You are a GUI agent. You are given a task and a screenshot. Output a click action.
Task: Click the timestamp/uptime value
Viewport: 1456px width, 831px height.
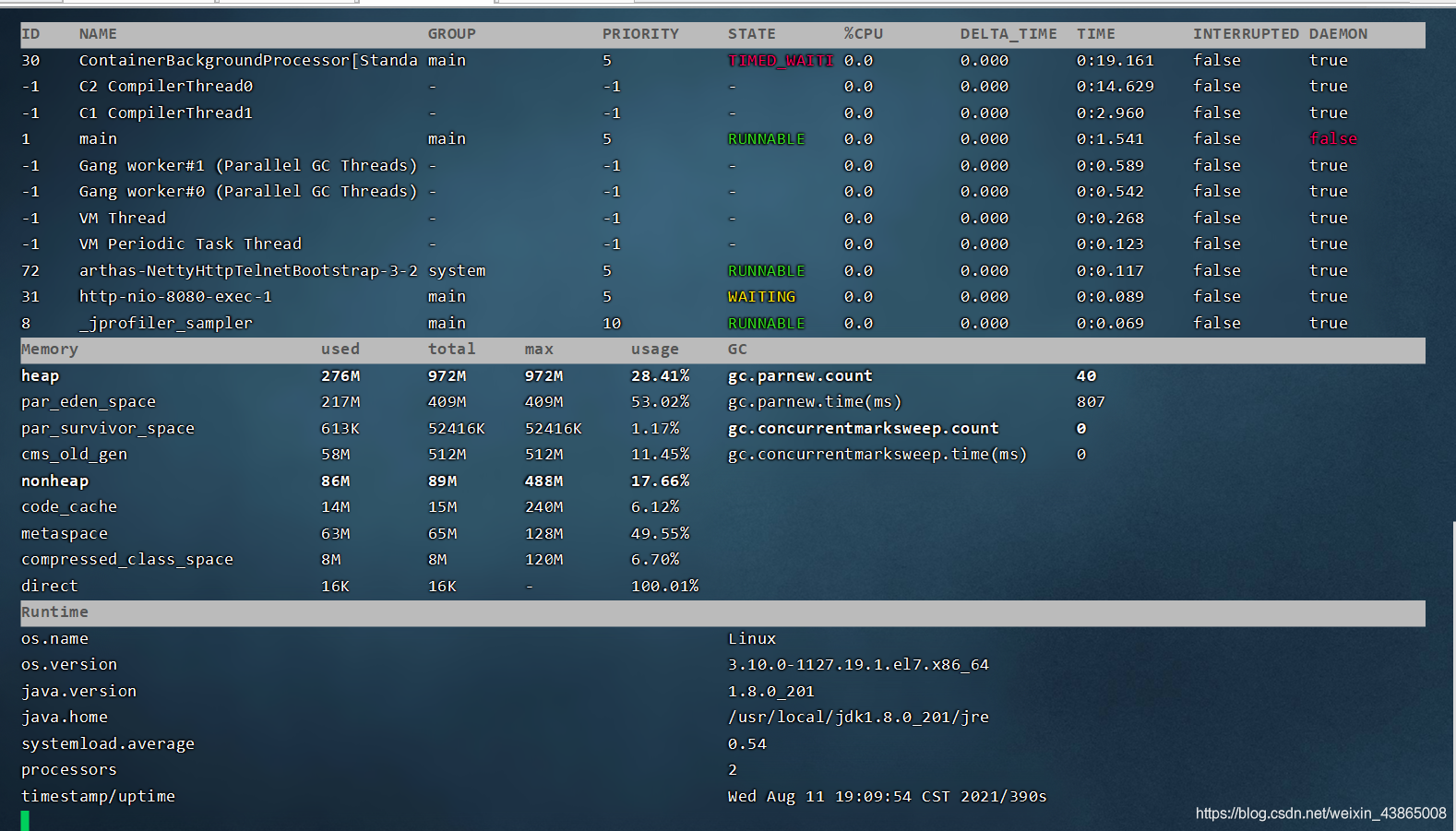(x=888, y=796)
